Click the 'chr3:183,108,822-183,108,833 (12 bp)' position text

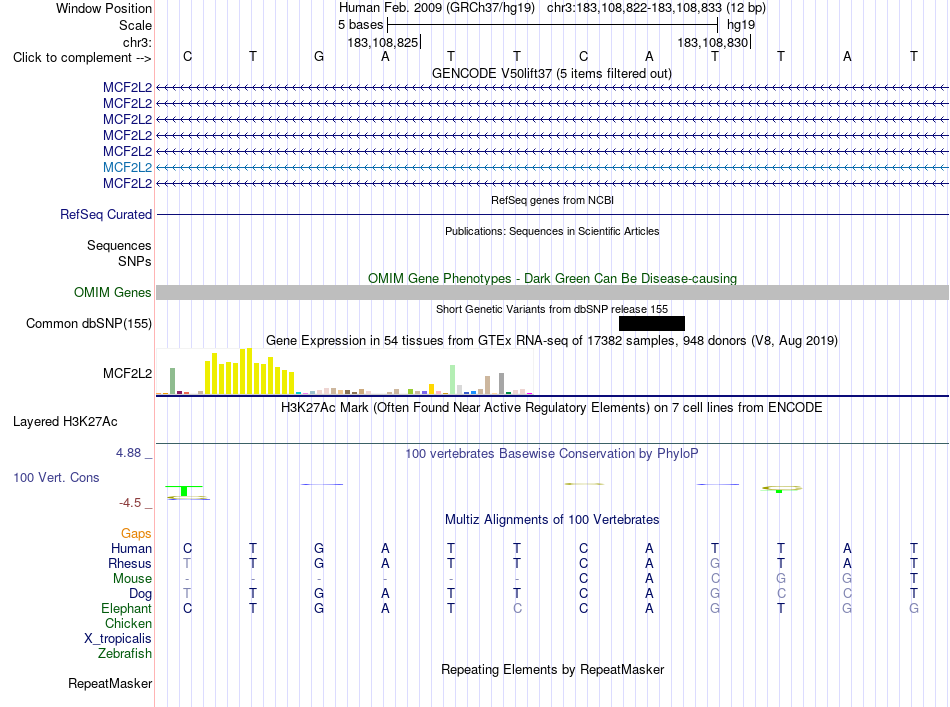pos(656,8)
